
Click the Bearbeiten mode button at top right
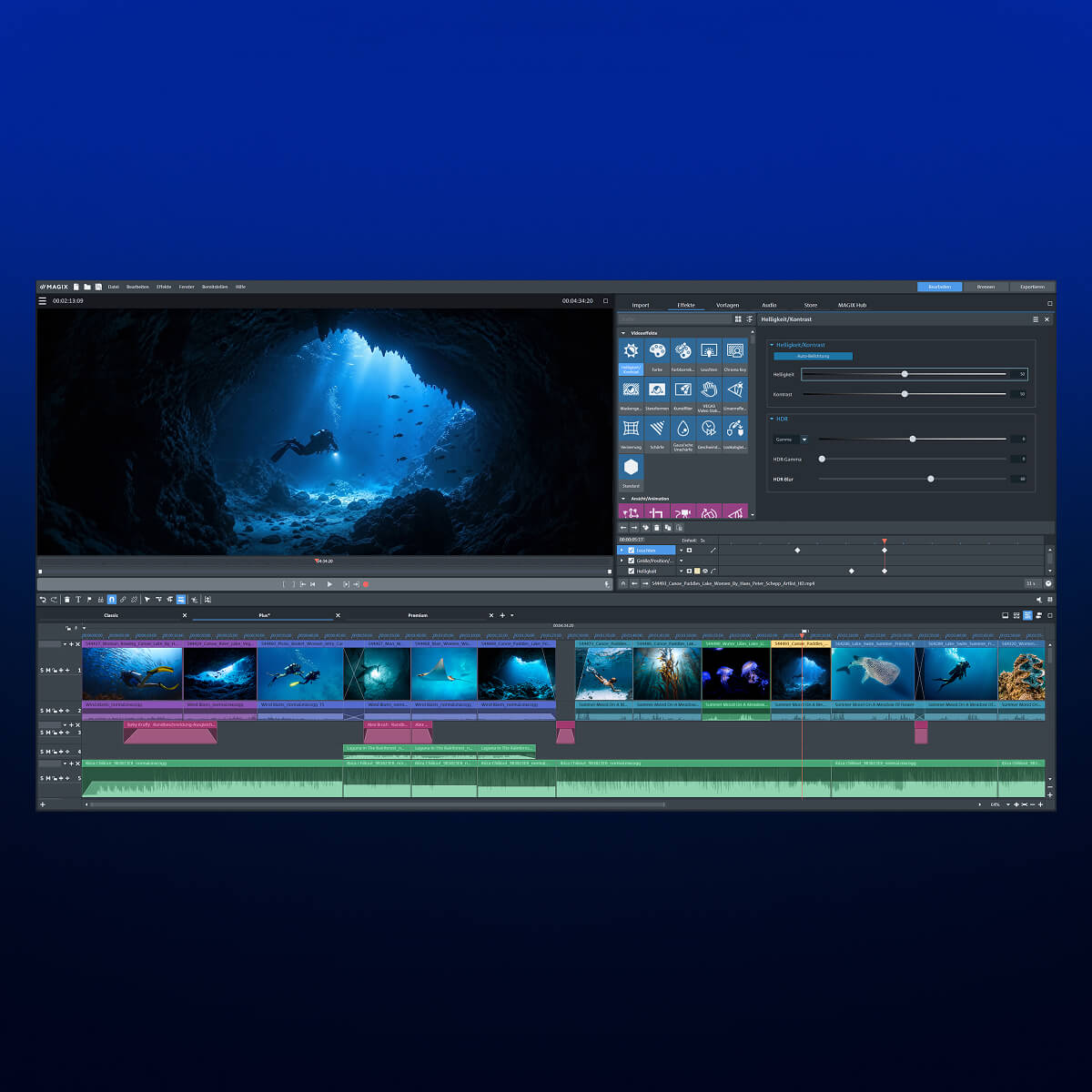point(939,287)
